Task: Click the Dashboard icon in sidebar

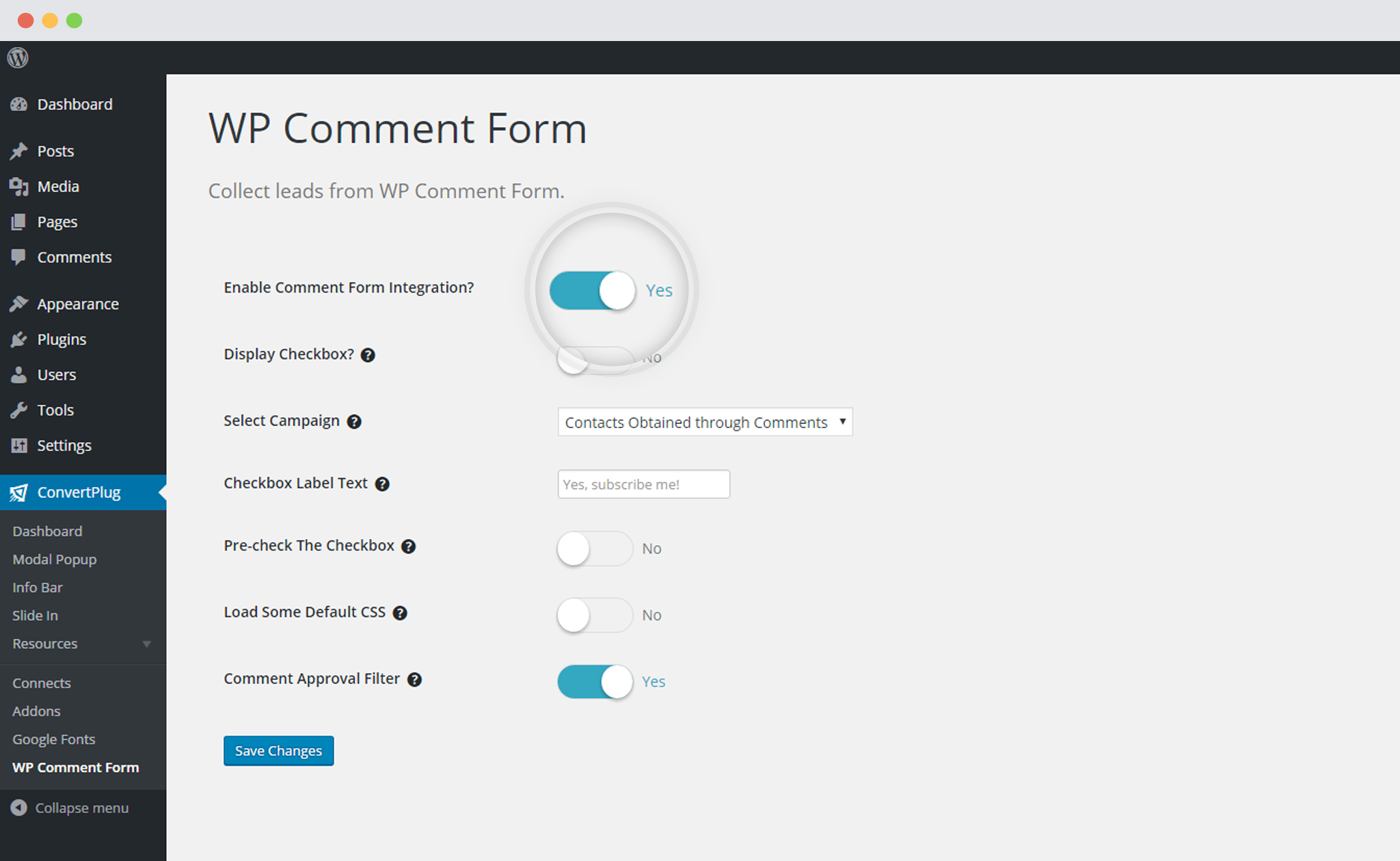Action: point(20,104)
